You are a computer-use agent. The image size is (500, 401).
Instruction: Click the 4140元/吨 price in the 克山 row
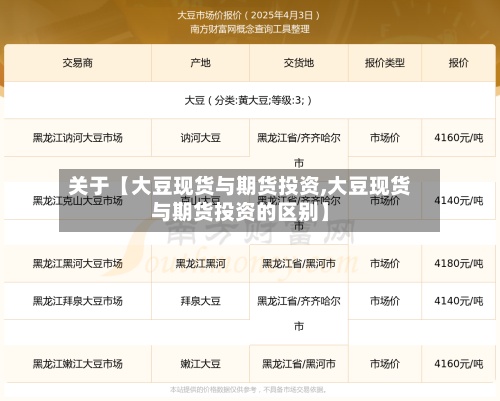(458, 201)
